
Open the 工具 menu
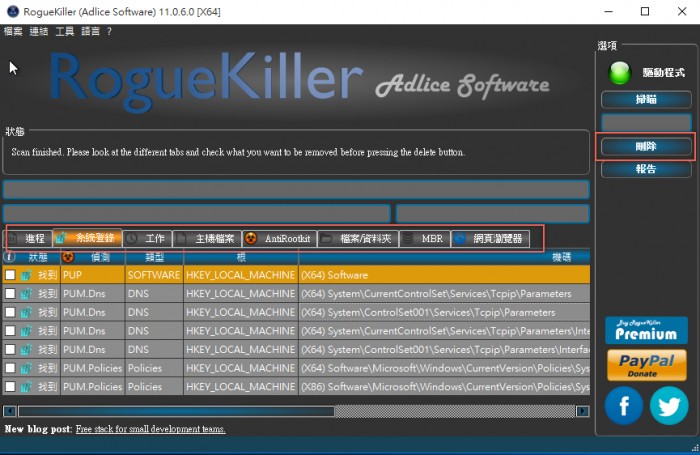65,31
